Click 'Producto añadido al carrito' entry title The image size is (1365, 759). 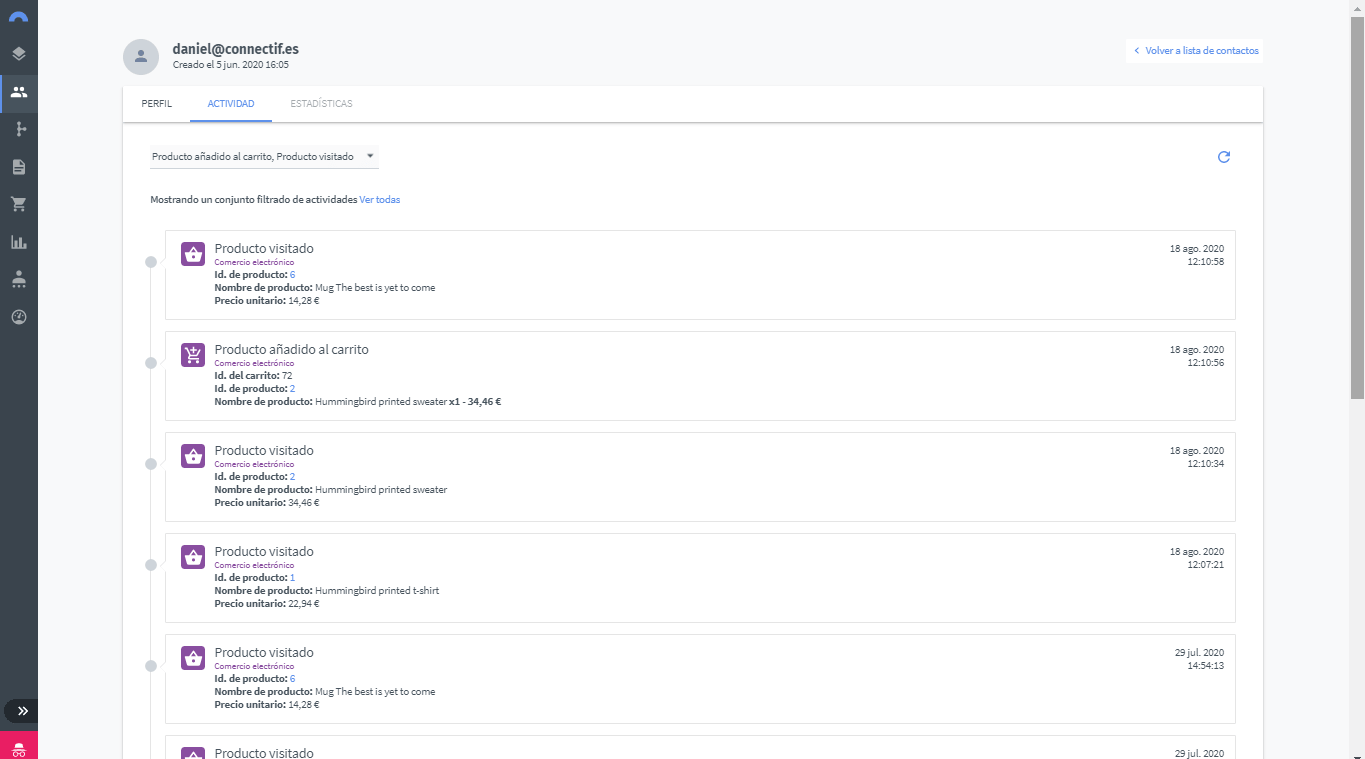(292, 350)
